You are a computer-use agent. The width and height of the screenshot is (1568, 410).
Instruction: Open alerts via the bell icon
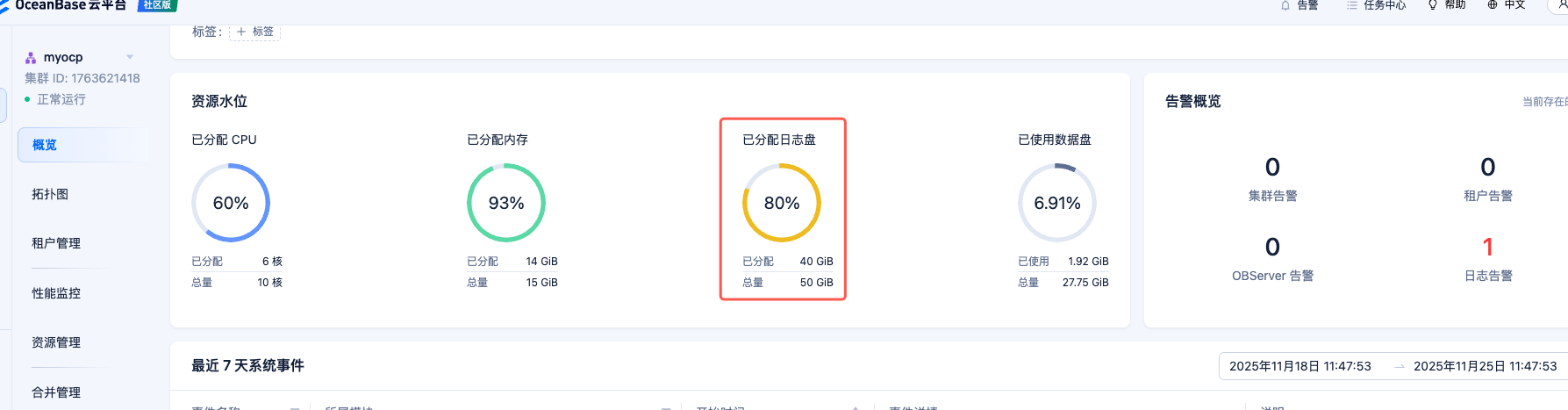(x=1285, y=5)
